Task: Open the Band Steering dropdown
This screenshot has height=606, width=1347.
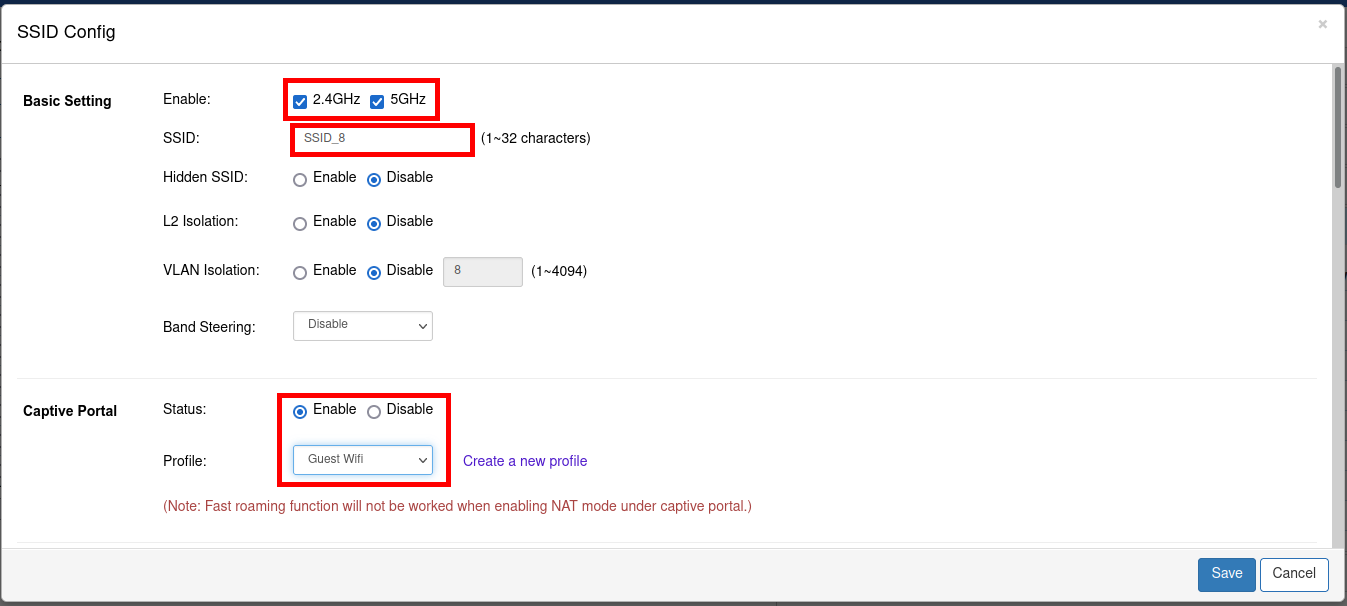Action: click(x=362, y=325)
